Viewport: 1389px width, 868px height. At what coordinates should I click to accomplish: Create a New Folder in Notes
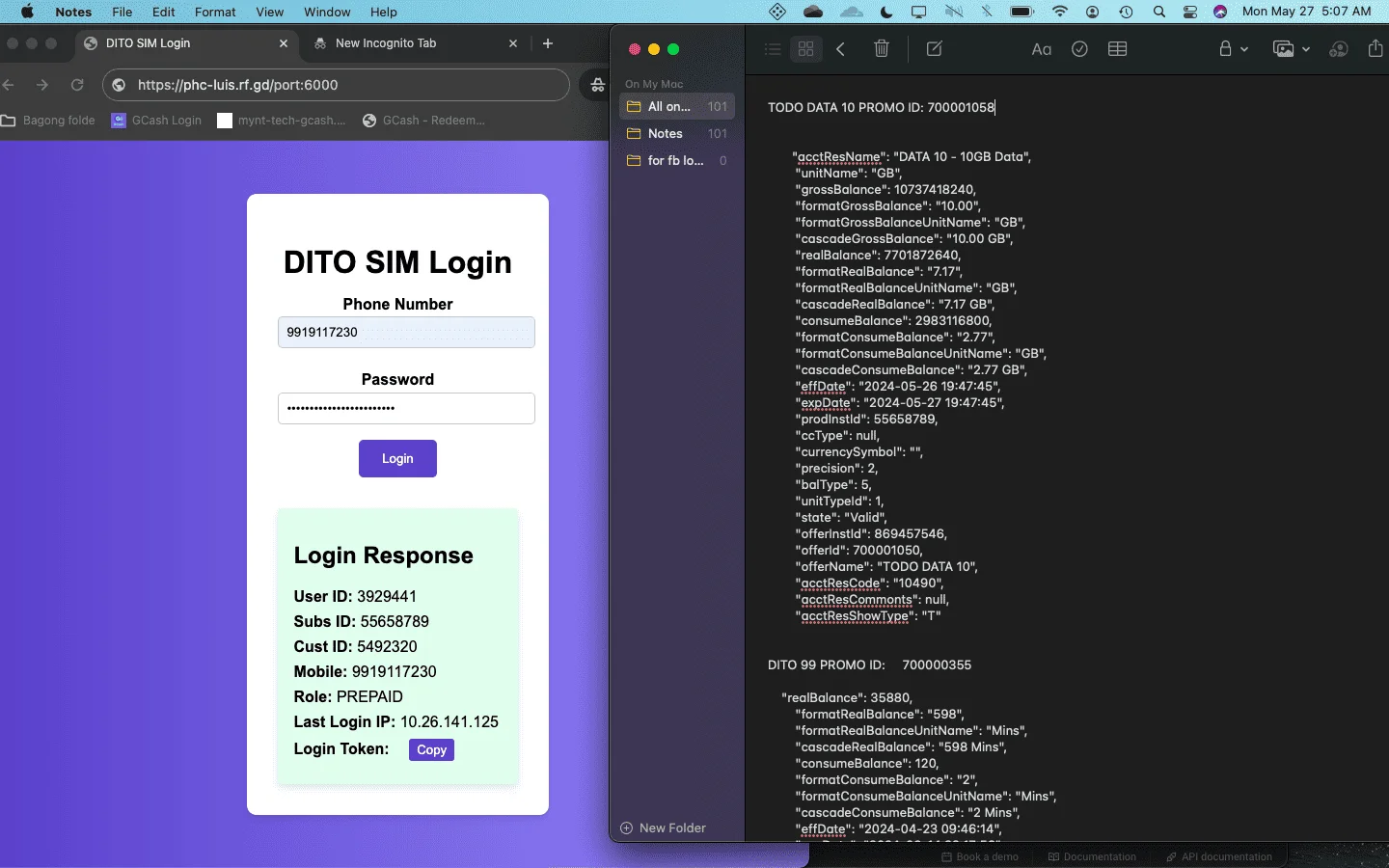[664, 828]
